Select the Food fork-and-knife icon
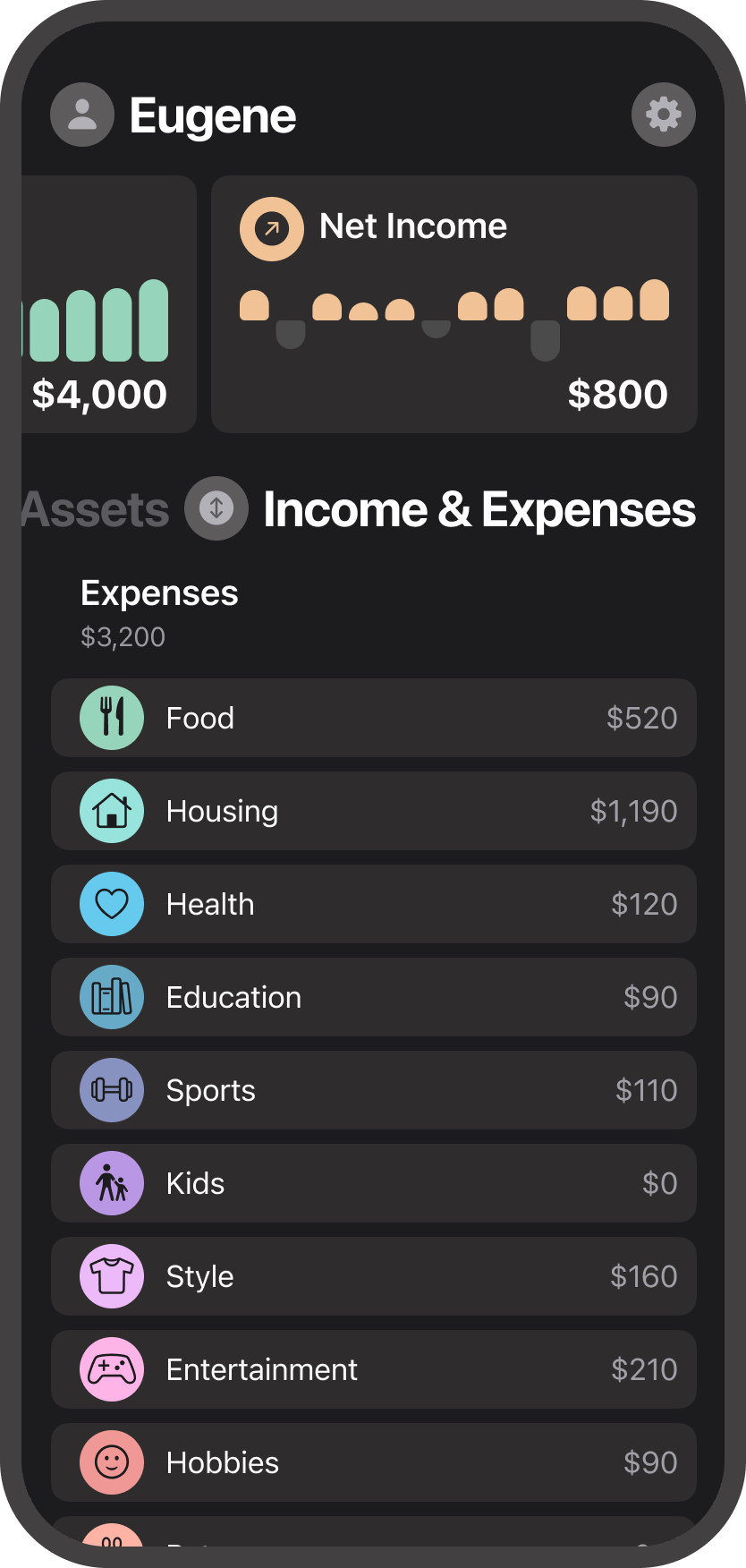The height and width of the screenshot is (1568, 746). [112, 717]
